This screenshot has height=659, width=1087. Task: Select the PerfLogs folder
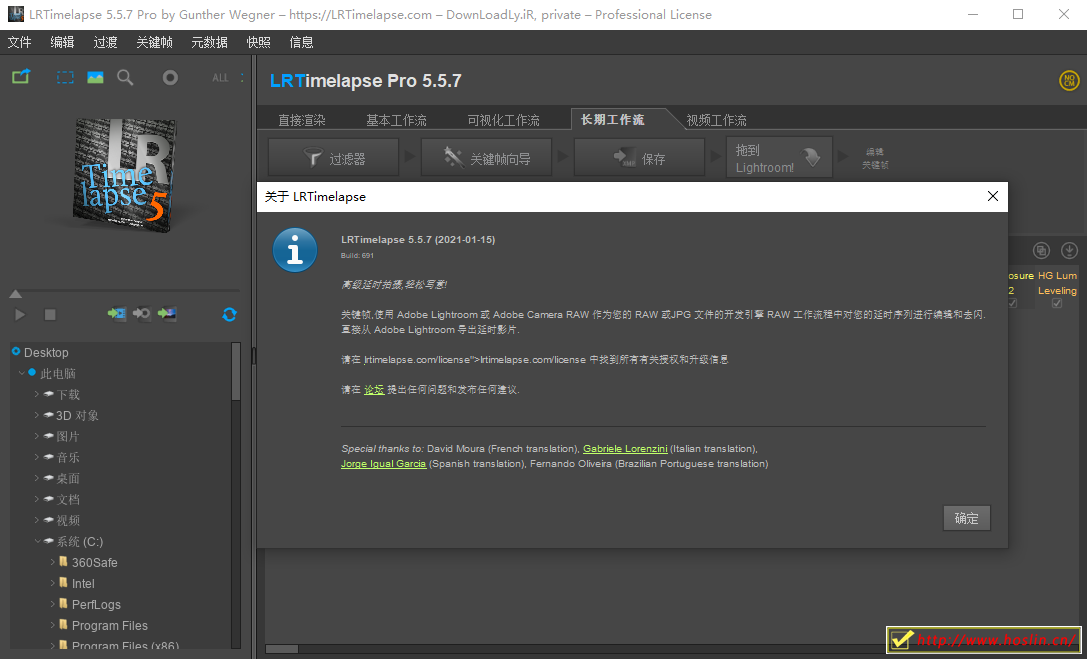click(96, 604)
